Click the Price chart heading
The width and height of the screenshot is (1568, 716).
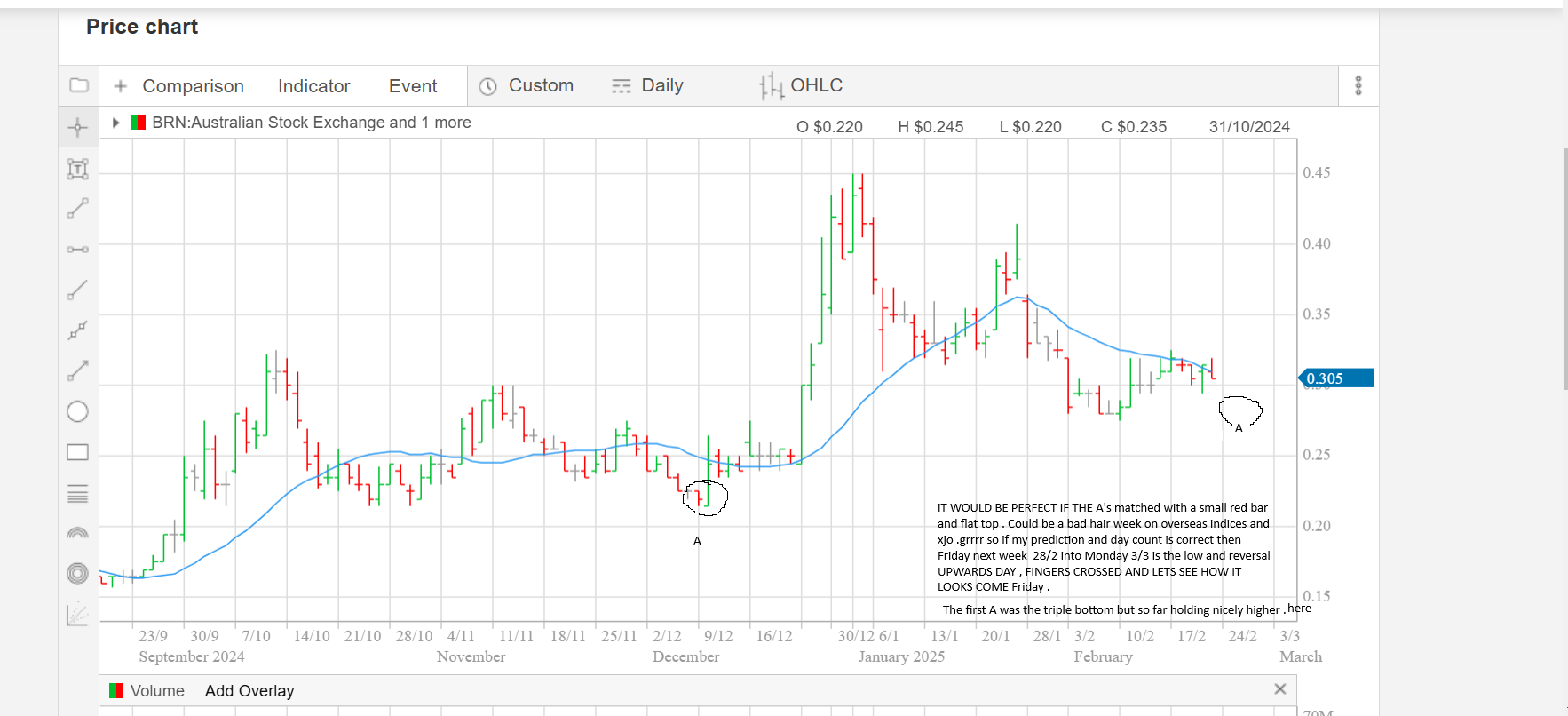[142, 27]
